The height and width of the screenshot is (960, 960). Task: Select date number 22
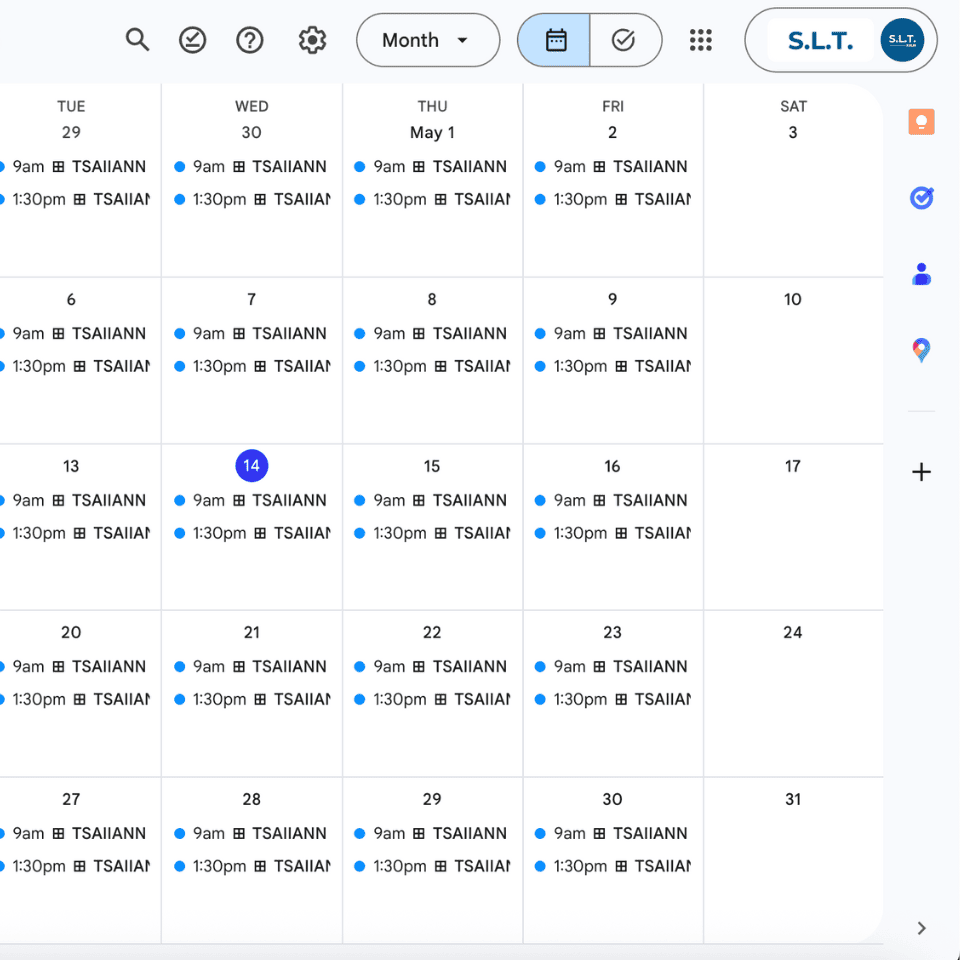pyautogui.click(x=432, y=632)
